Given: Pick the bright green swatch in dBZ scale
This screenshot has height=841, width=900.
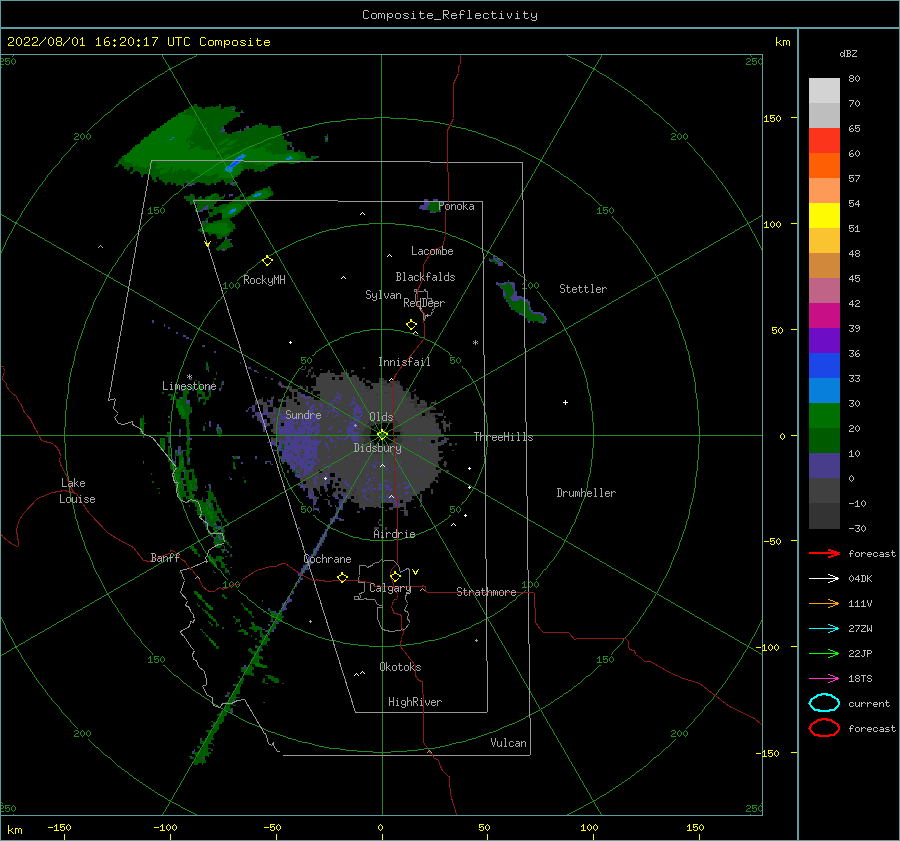Looking at the screenshot, I should coord(824,416).
